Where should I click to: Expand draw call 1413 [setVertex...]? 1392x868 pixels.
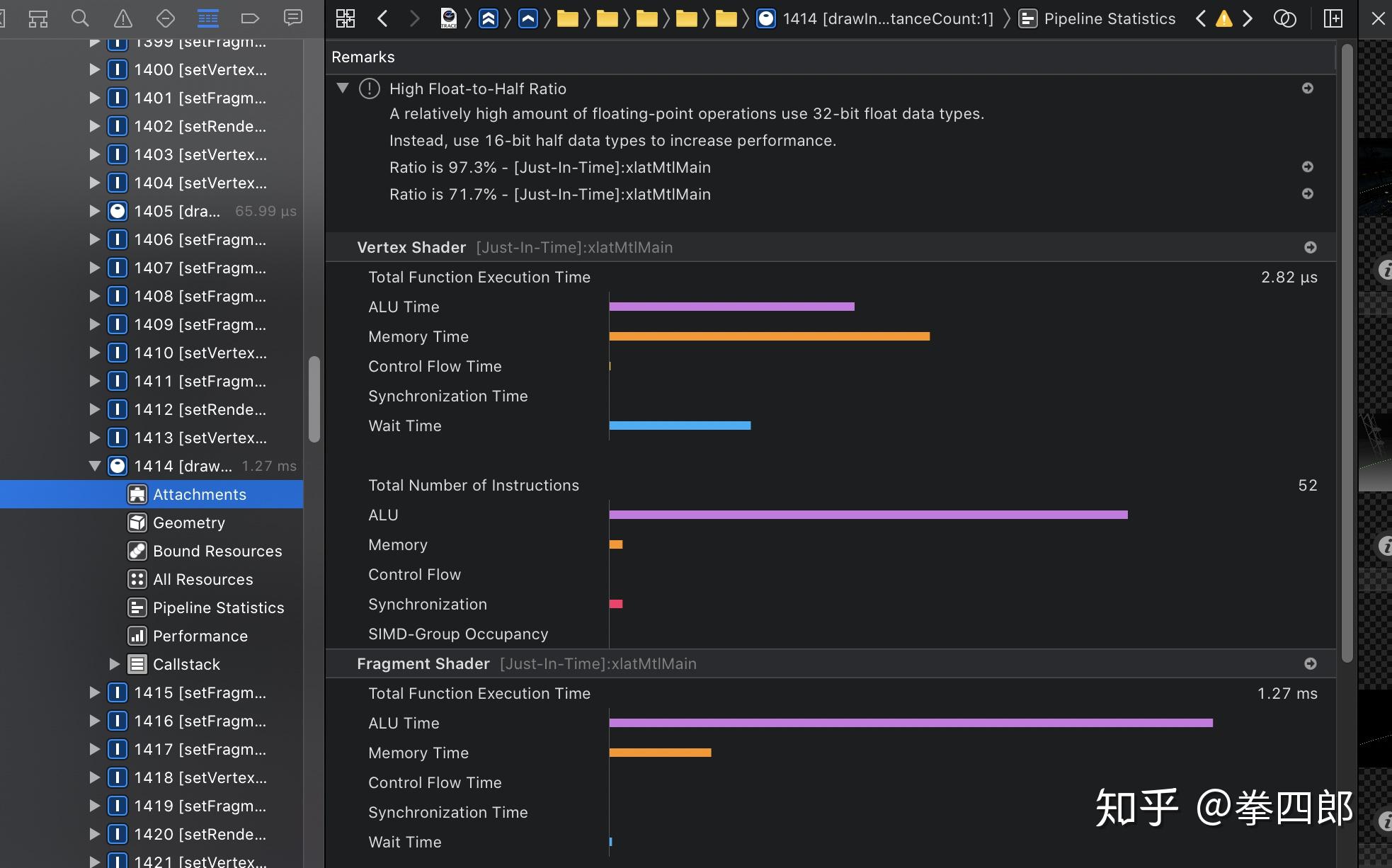coord(95,437)
